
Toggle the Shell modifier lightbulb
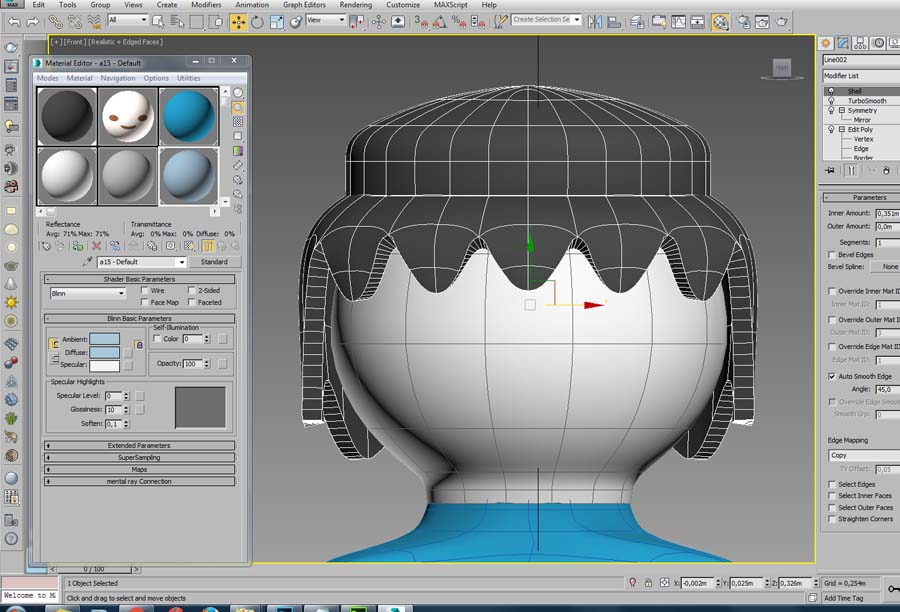[x=831, y=91]
